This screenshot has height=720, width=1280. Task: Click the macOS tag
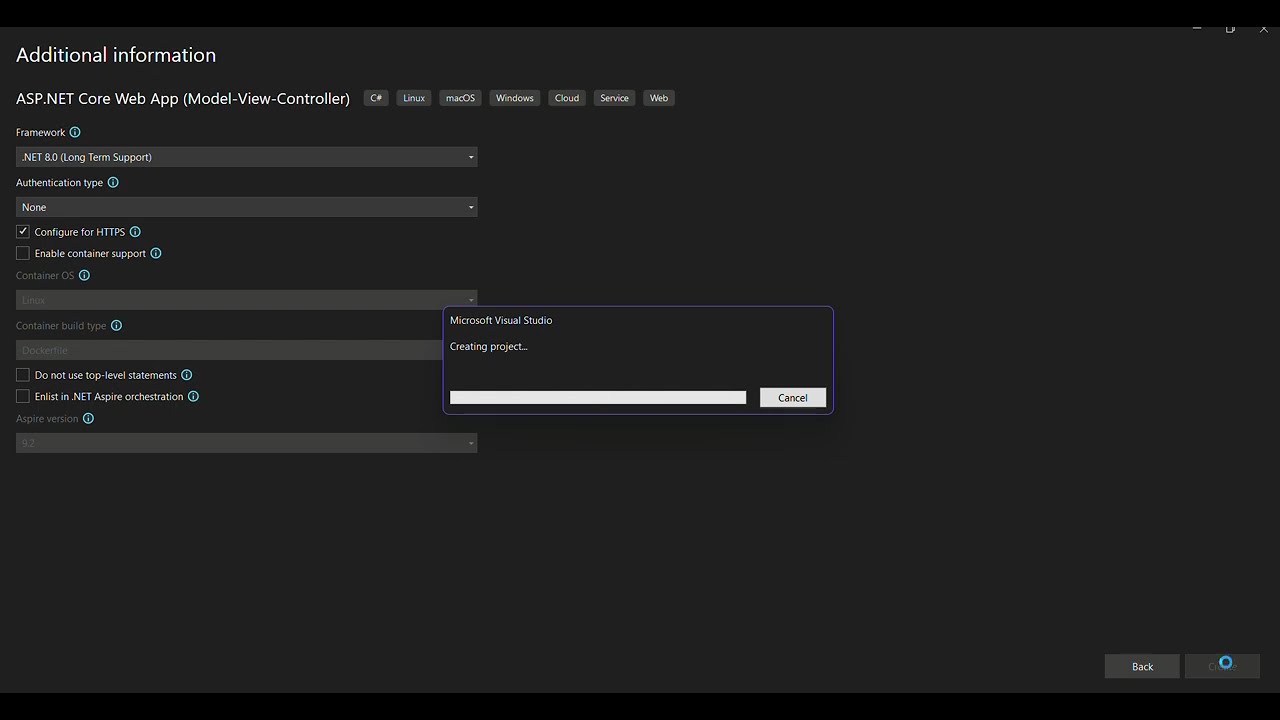pyautogui.click(x=460, y=98)
